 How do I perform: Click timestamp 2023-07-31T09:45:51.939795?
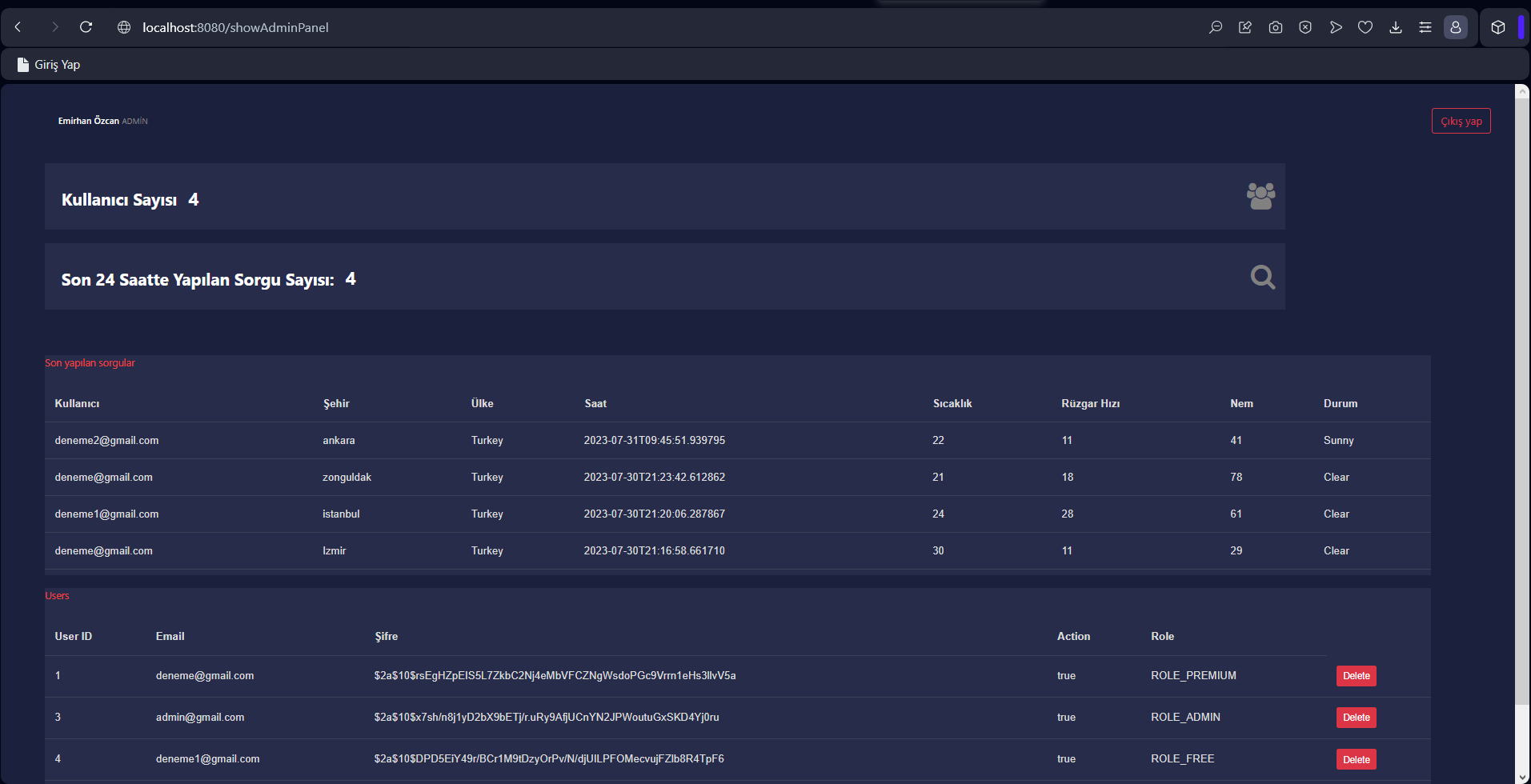[x=655, y=441]
